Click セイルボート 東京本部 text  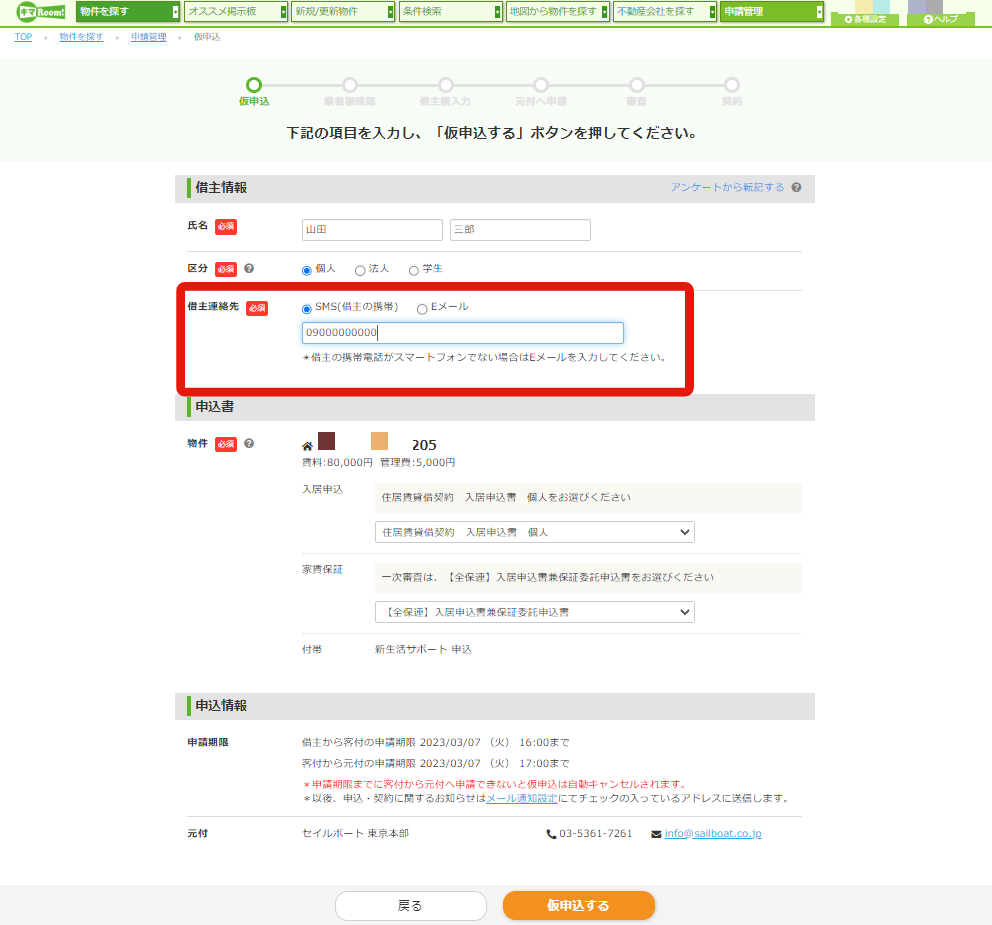(x=356, y=833)
